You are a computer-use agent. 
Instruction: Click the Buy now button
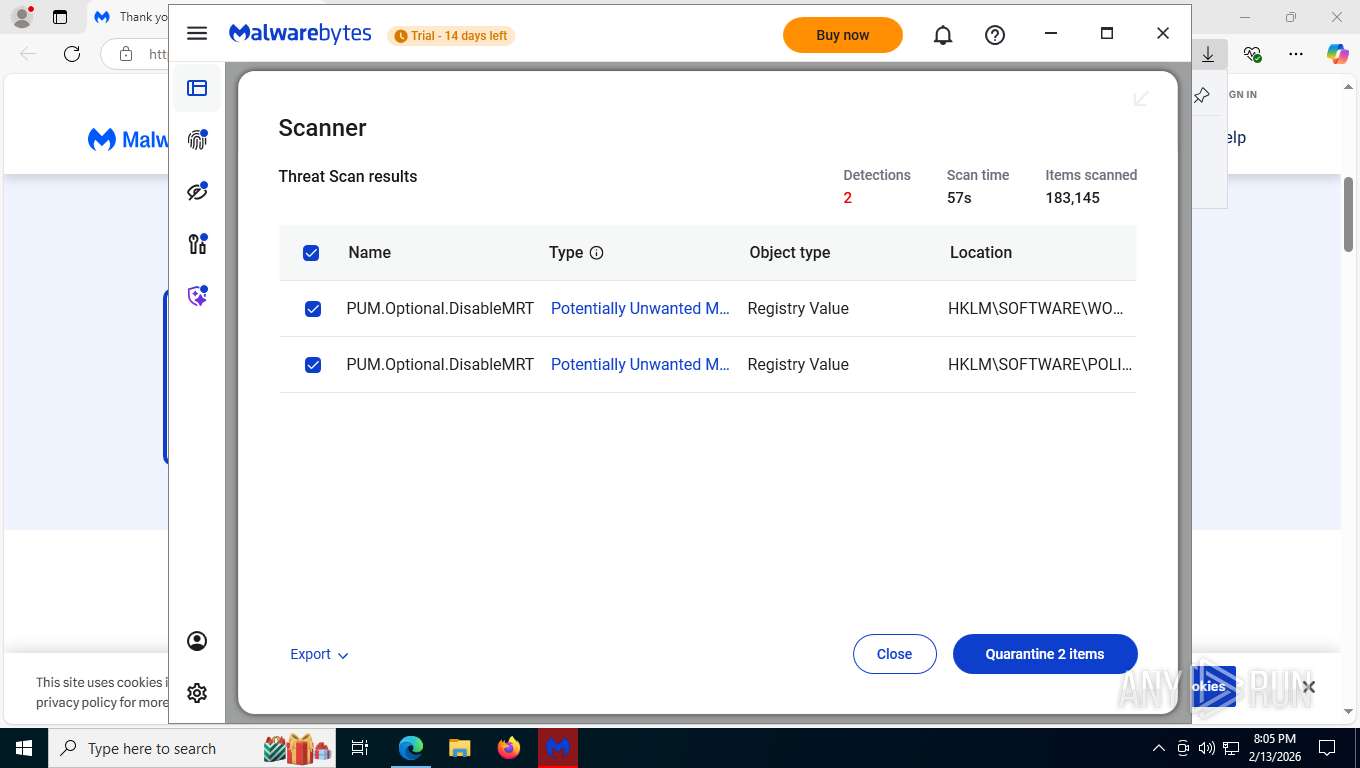pyautogui.click(x=842, y=35)
